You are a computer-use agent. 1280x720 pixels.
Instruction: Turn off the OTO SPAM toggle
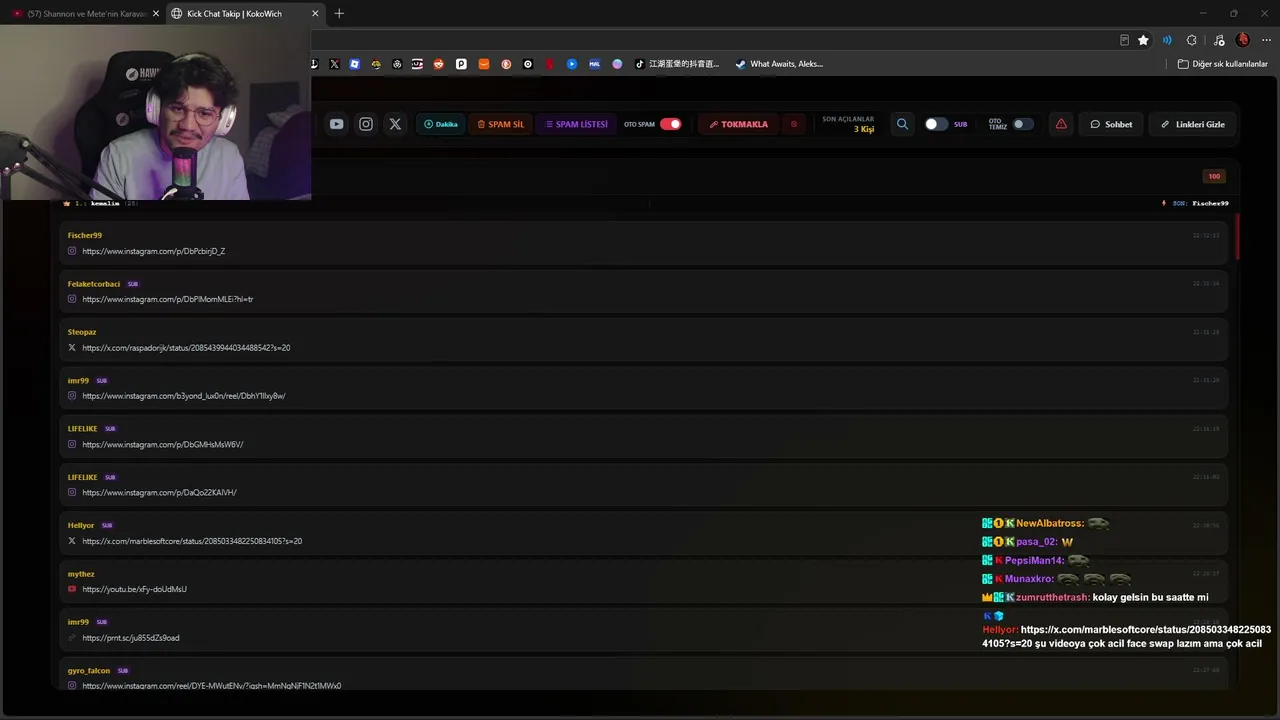point(670,124)
